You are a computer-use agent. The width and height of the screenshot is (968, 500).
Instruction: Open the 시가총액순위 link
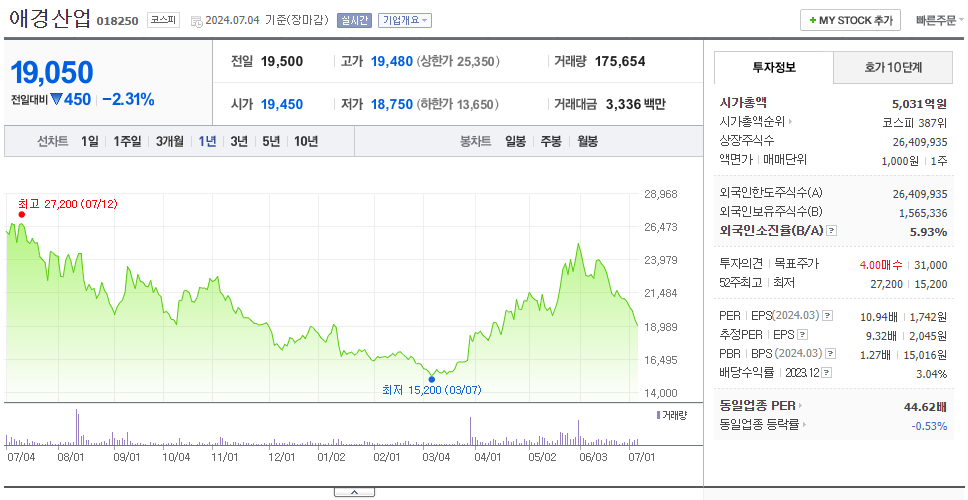click(756, 122)
